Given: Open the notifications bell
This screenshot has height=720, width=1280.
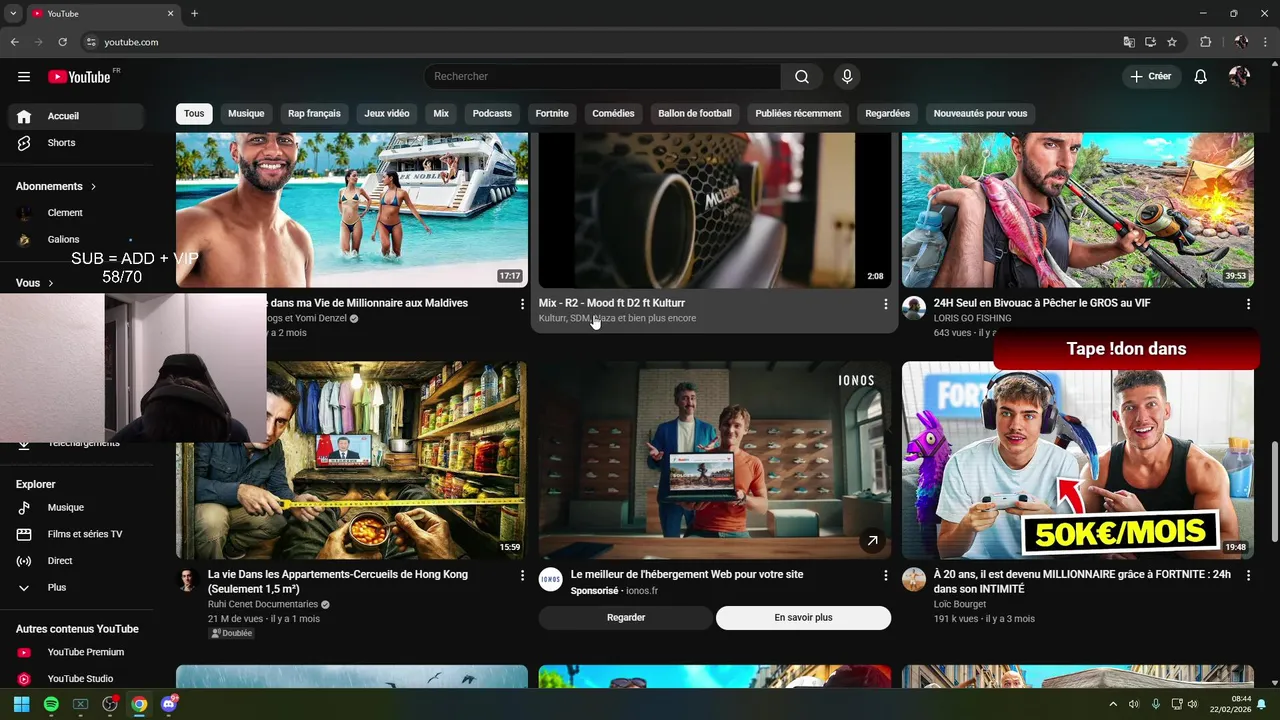Looking at the screenshot, I should click(1201, 77).
